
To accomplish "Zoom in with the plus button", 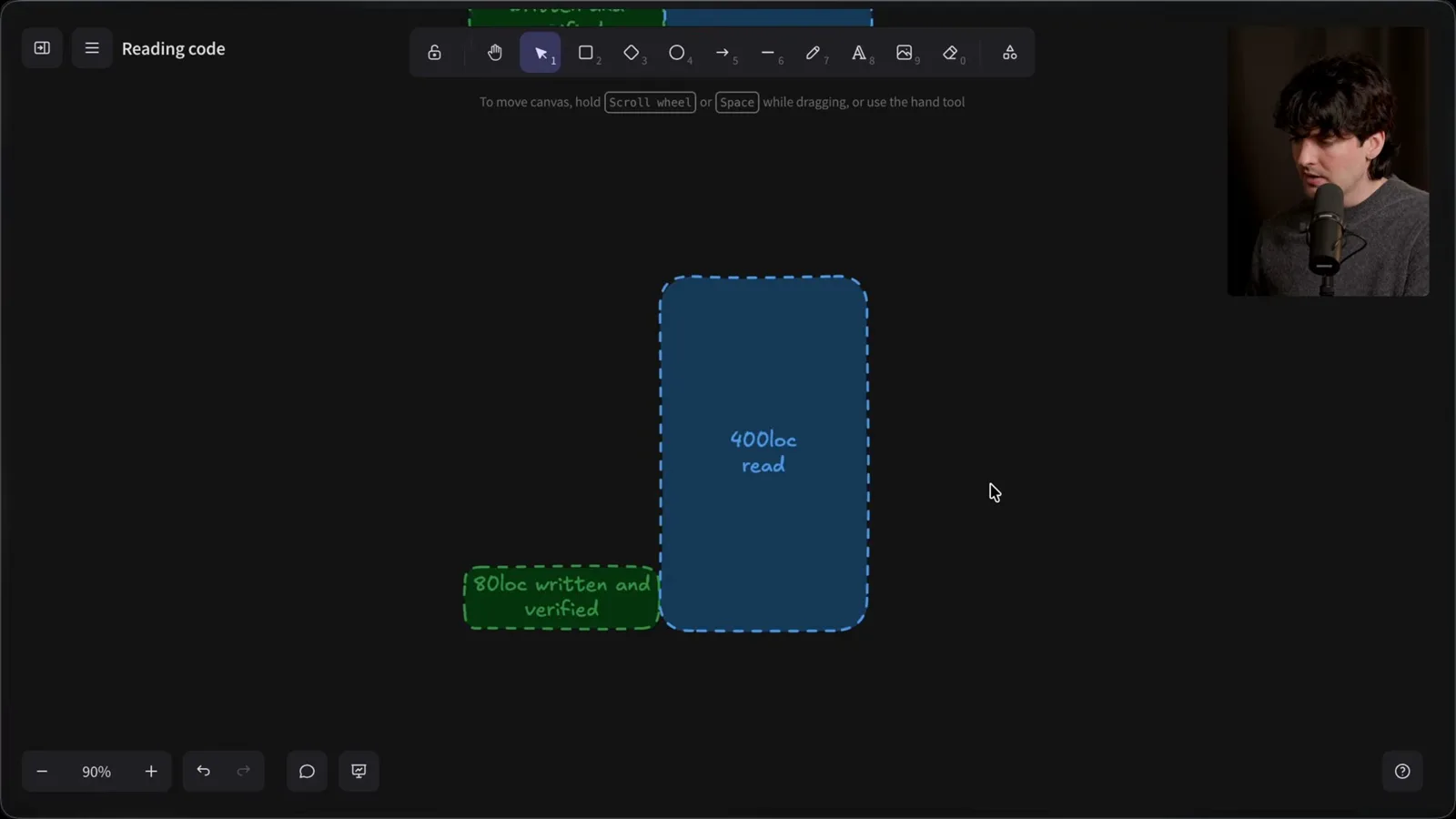I will [151, 772].
